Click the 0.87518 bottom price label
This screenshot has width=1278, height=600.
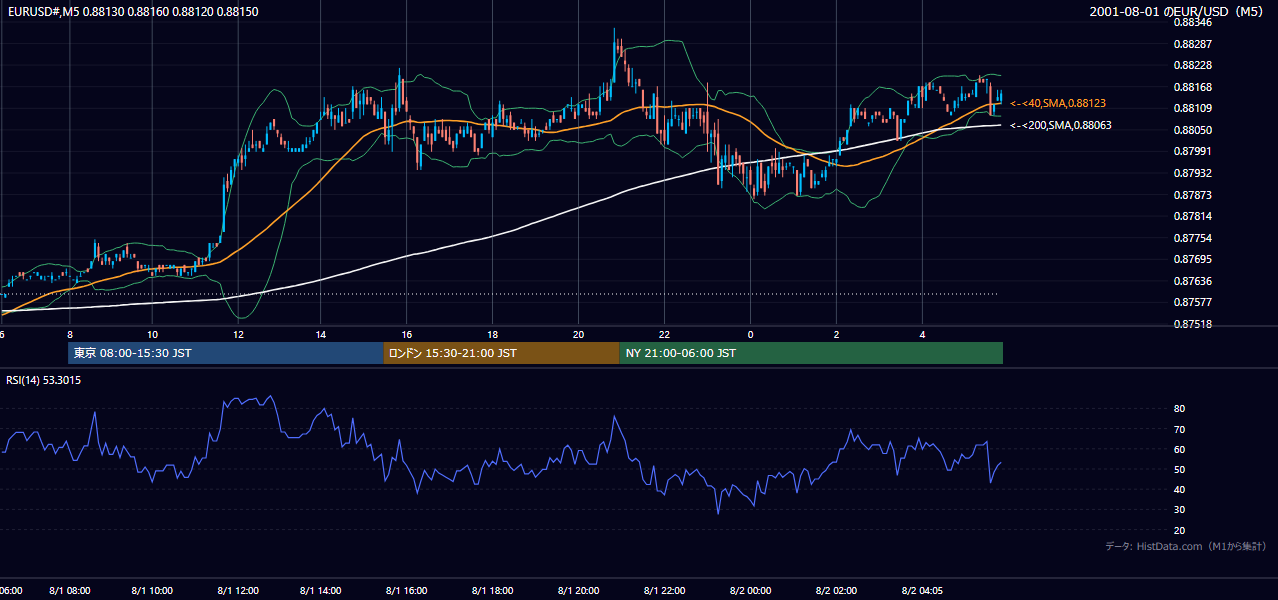point(1192,324)
